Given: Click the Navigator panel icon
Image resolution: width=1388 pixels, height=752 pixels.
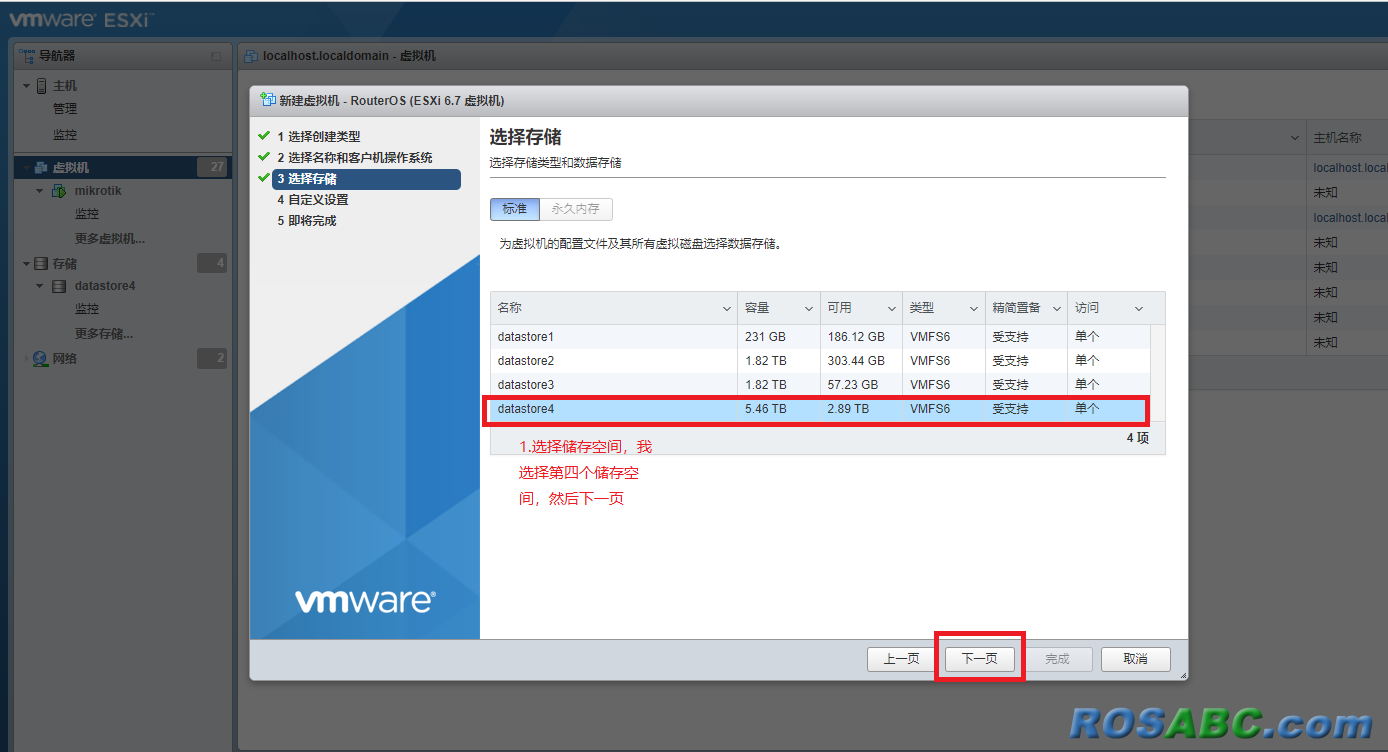Looking at the screenshot, I should [x=27, y=56].
